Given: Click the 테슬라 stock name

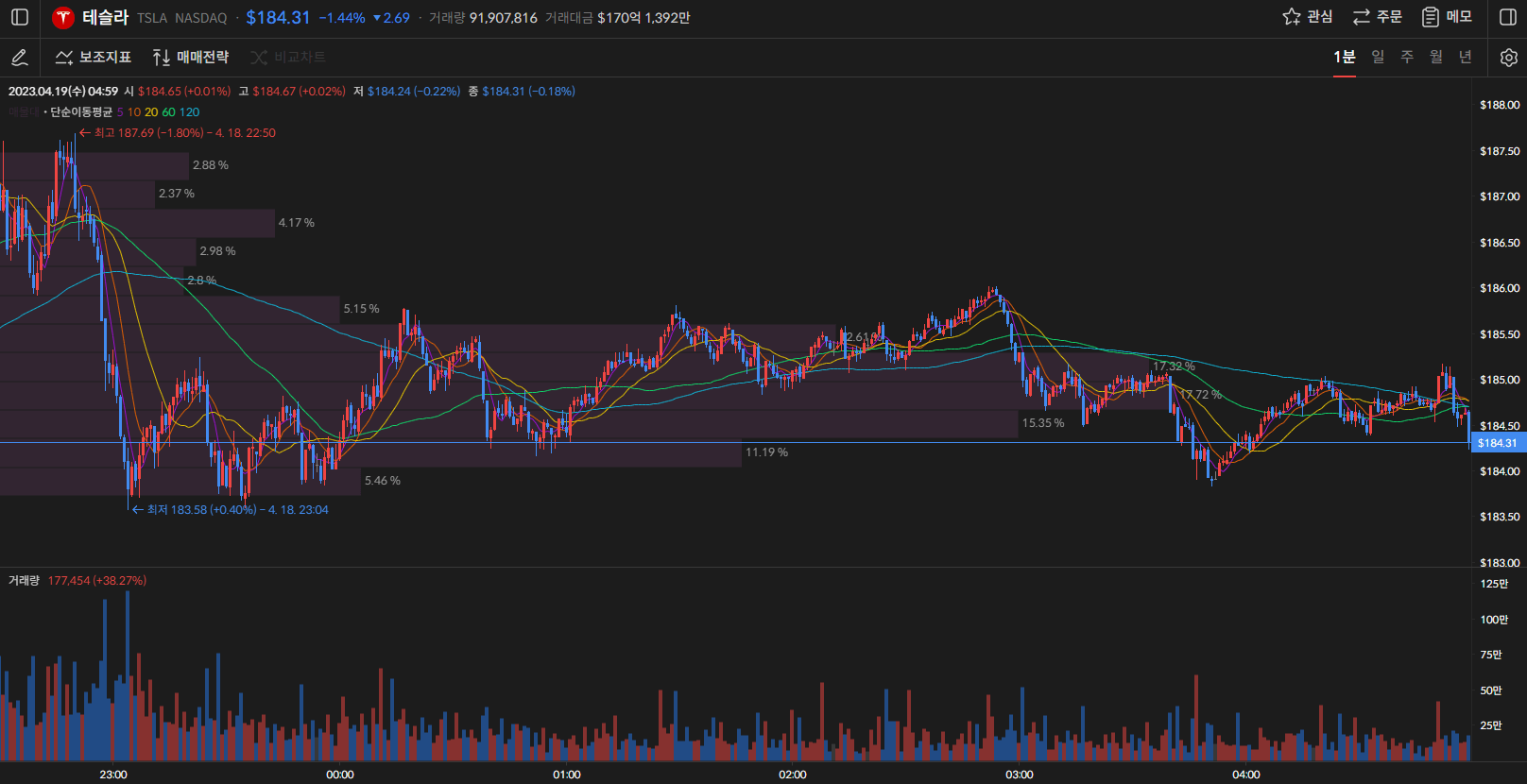Looking at the screenshot, I should tap(105, 17).
